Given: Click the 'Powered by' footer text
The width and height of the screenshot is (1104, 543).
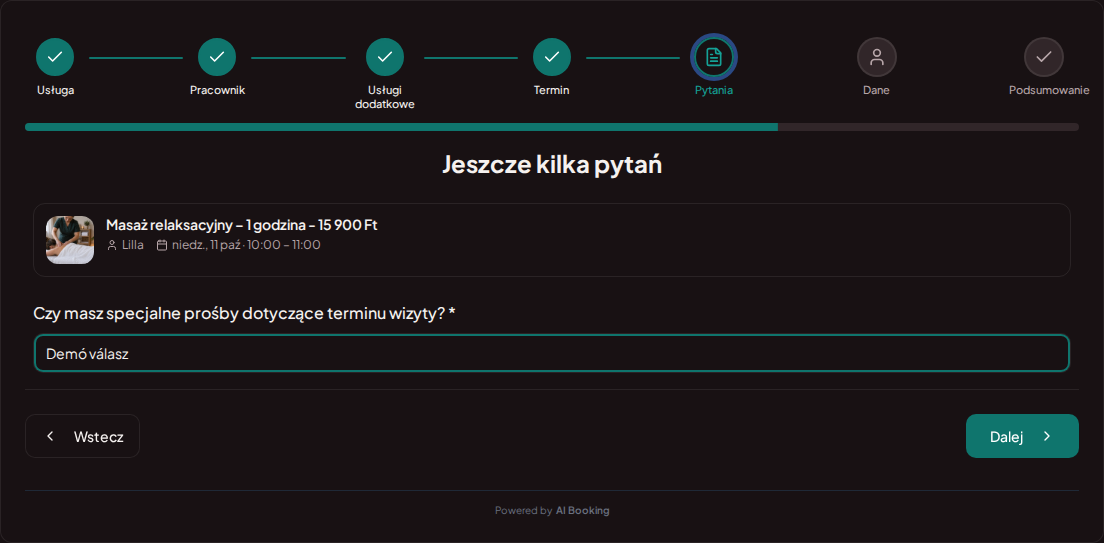Looking at the screenshot, I should pyautogui.click(x=523, y=511).
